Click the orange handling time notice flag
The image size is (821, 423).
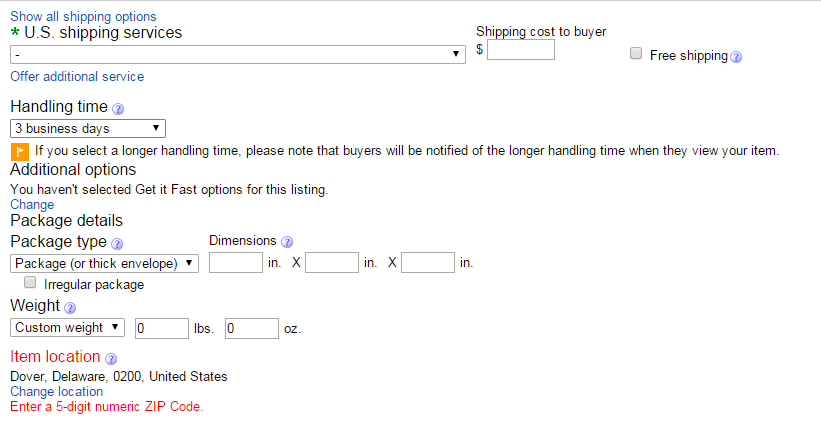tap(19, 151)
